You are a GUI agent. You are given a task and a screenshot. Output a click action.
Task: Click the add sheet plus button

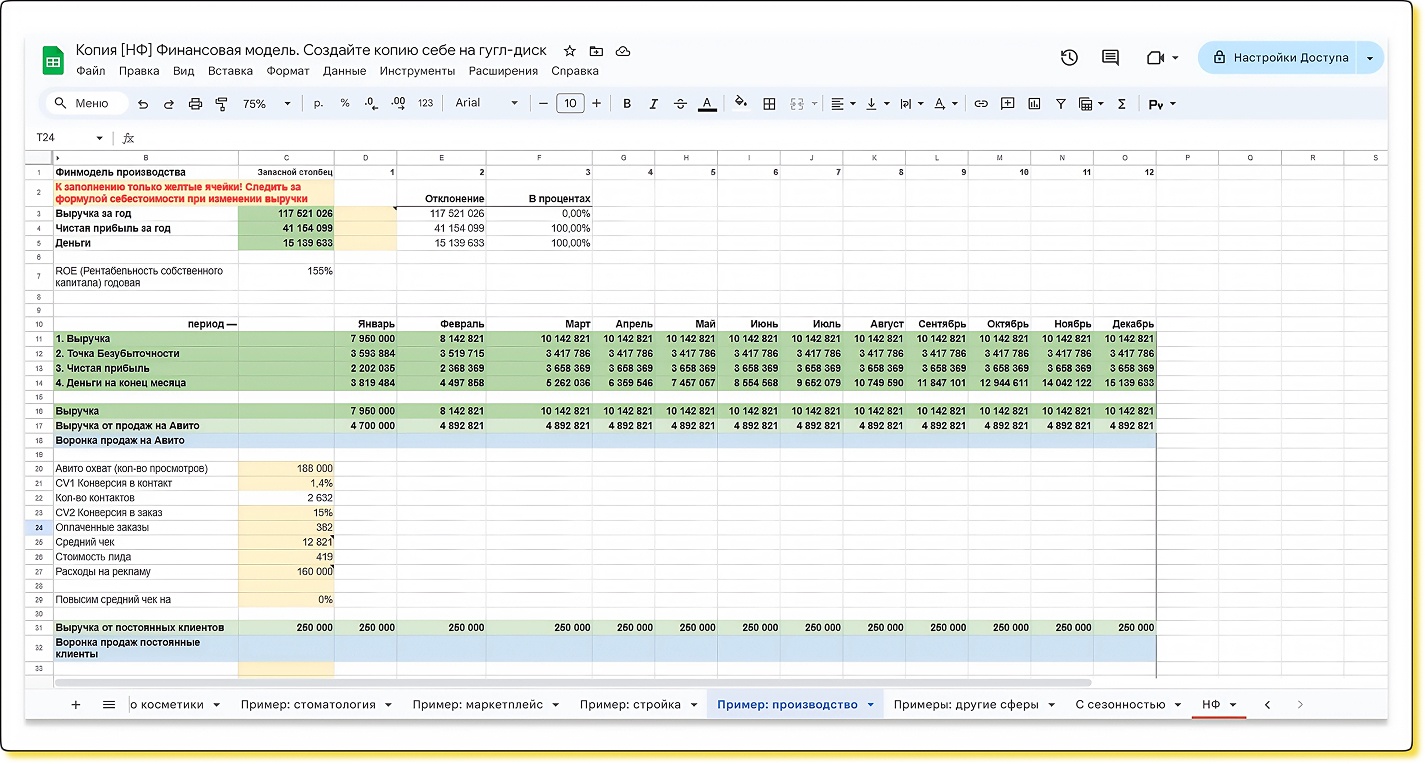pyautogui.click(x=76, y=705)
